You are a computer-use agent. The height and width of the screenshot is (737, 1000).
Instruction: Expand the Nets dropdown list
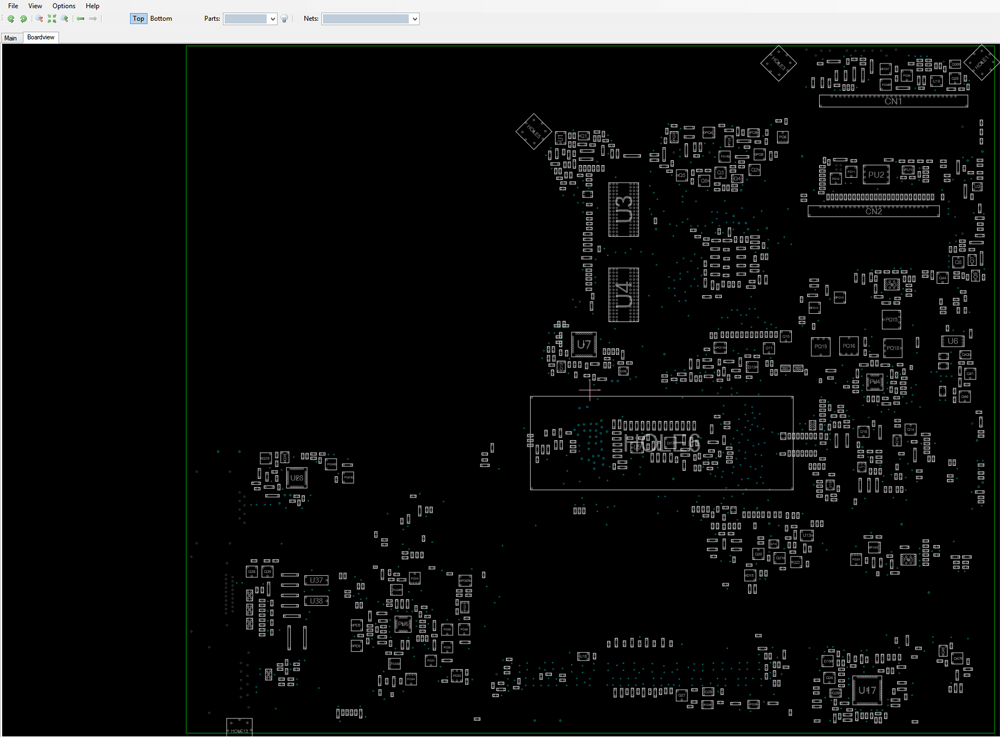pos(415,18)
